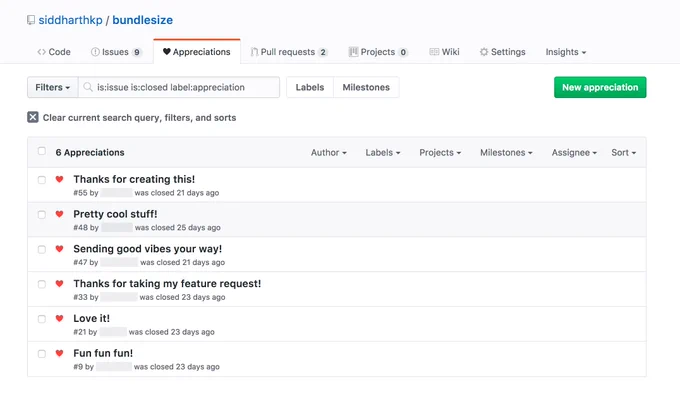Click the magnifying glass icon in the search box
Image resolution: width=680 pixels, height=401 pixels.
pos(88,87)
